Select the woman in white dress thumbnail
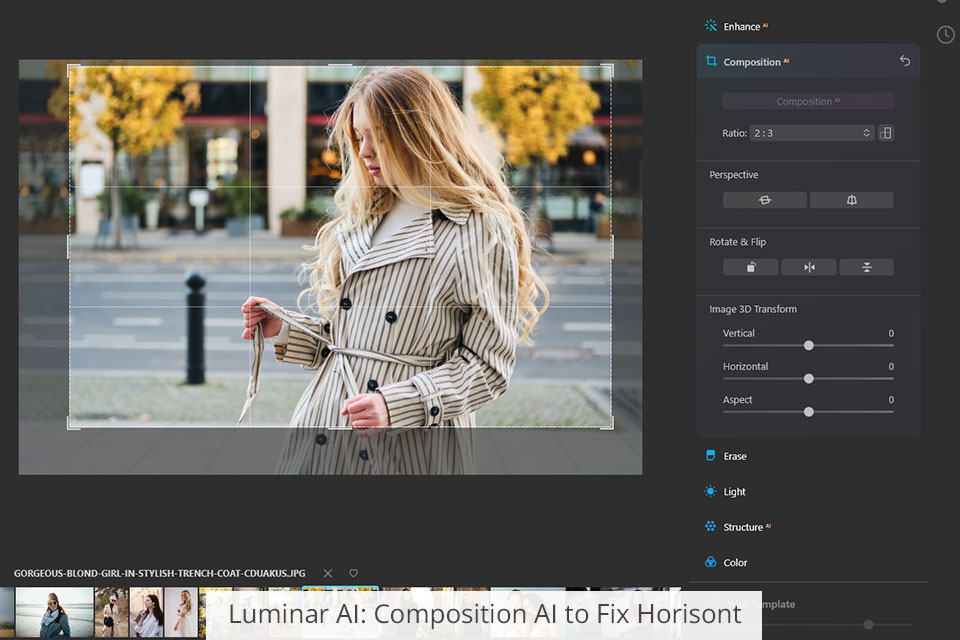Image resolution: width=960 pixels, height=640 pixels. click(181, 612)
